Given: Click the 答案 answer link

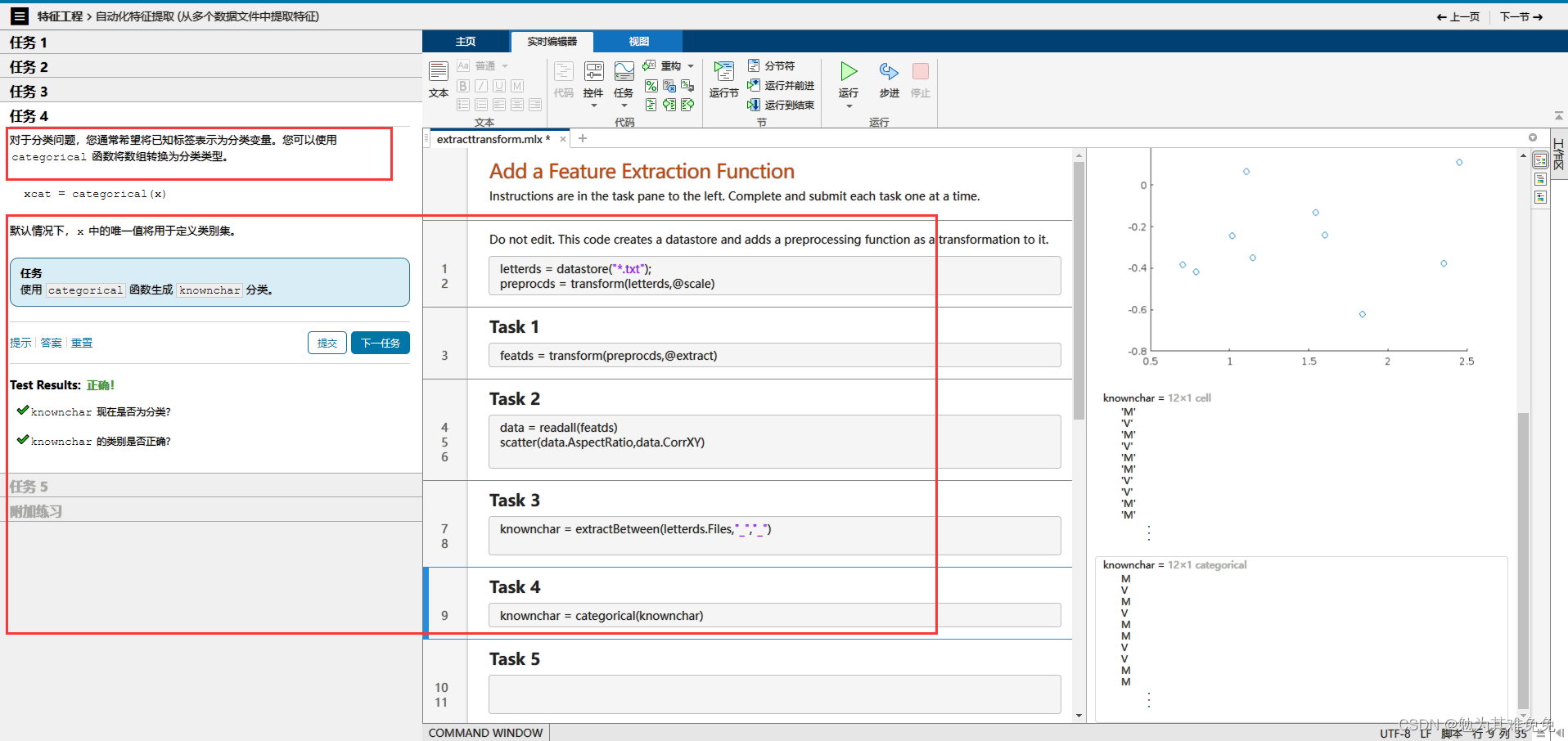Looking at the screenshot, I should tap(51, 343).
